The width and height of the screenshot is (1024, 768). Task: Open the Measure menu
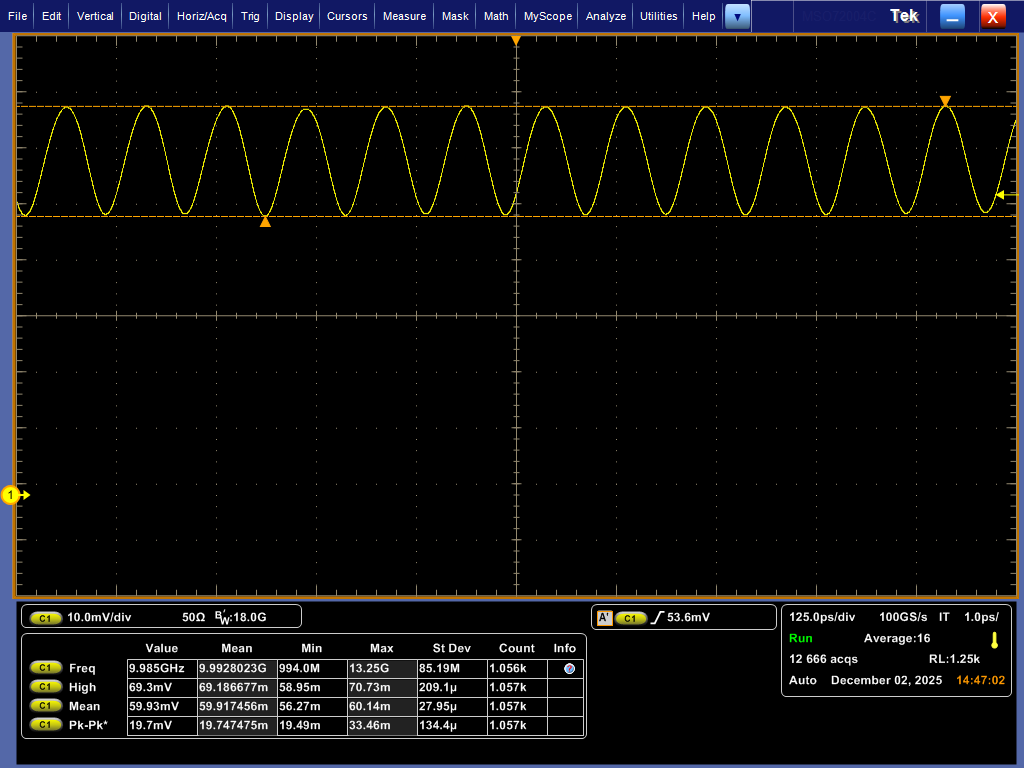click(404, 16)
